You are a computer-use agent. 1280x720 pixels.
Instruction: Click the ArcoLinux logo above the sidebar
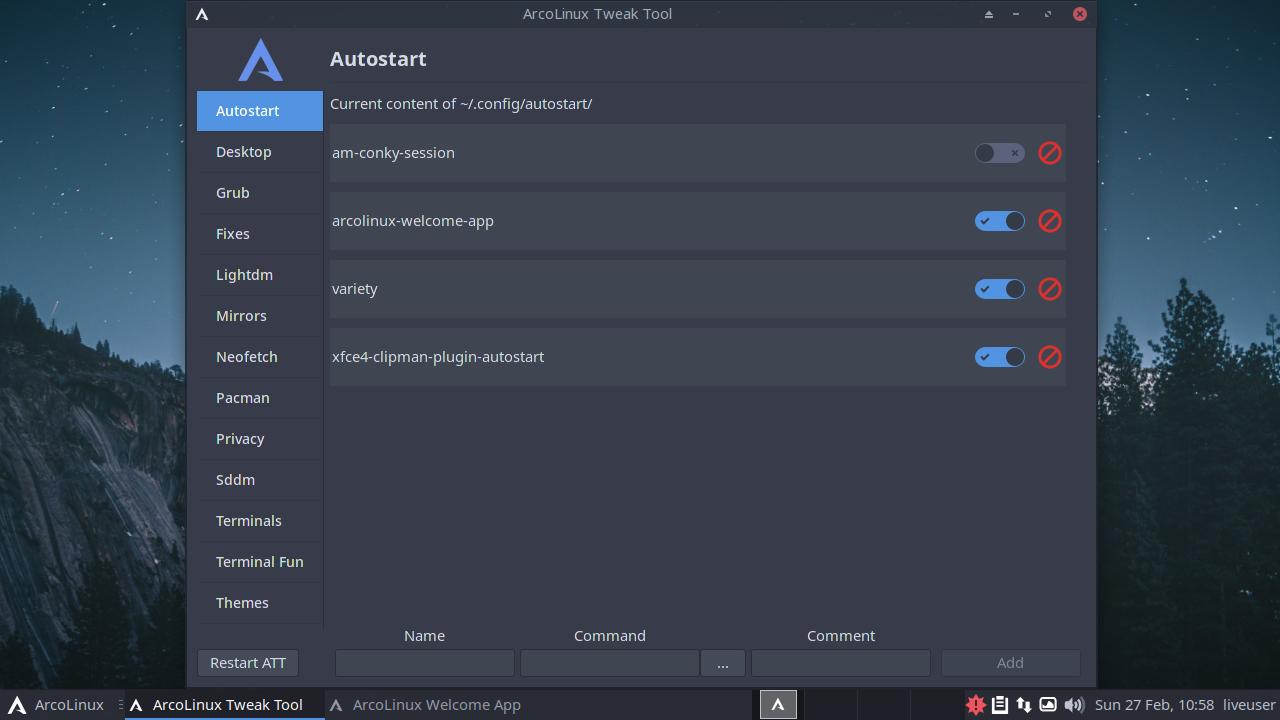(260, 60)
